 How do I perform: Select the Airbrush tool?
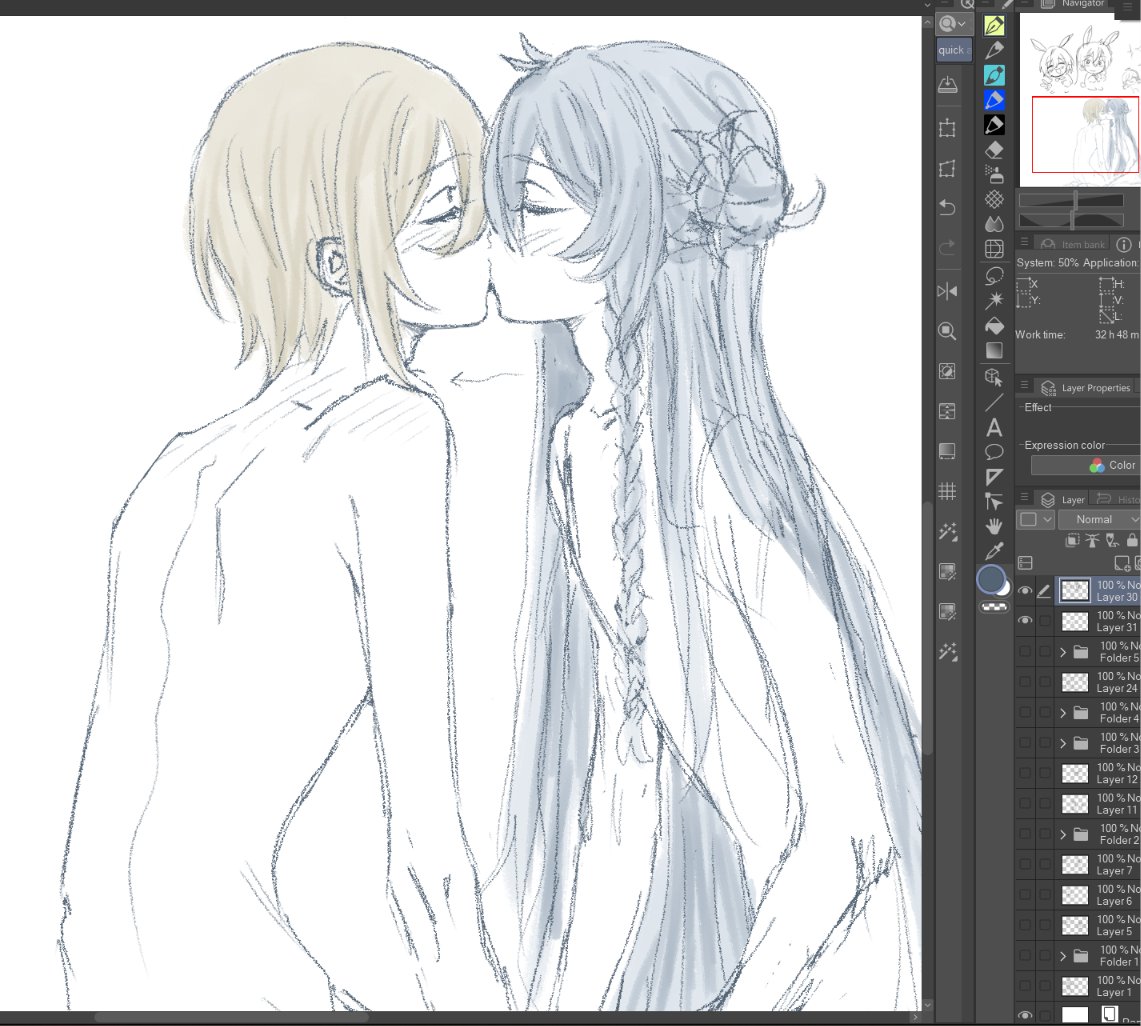click(994, 175)
